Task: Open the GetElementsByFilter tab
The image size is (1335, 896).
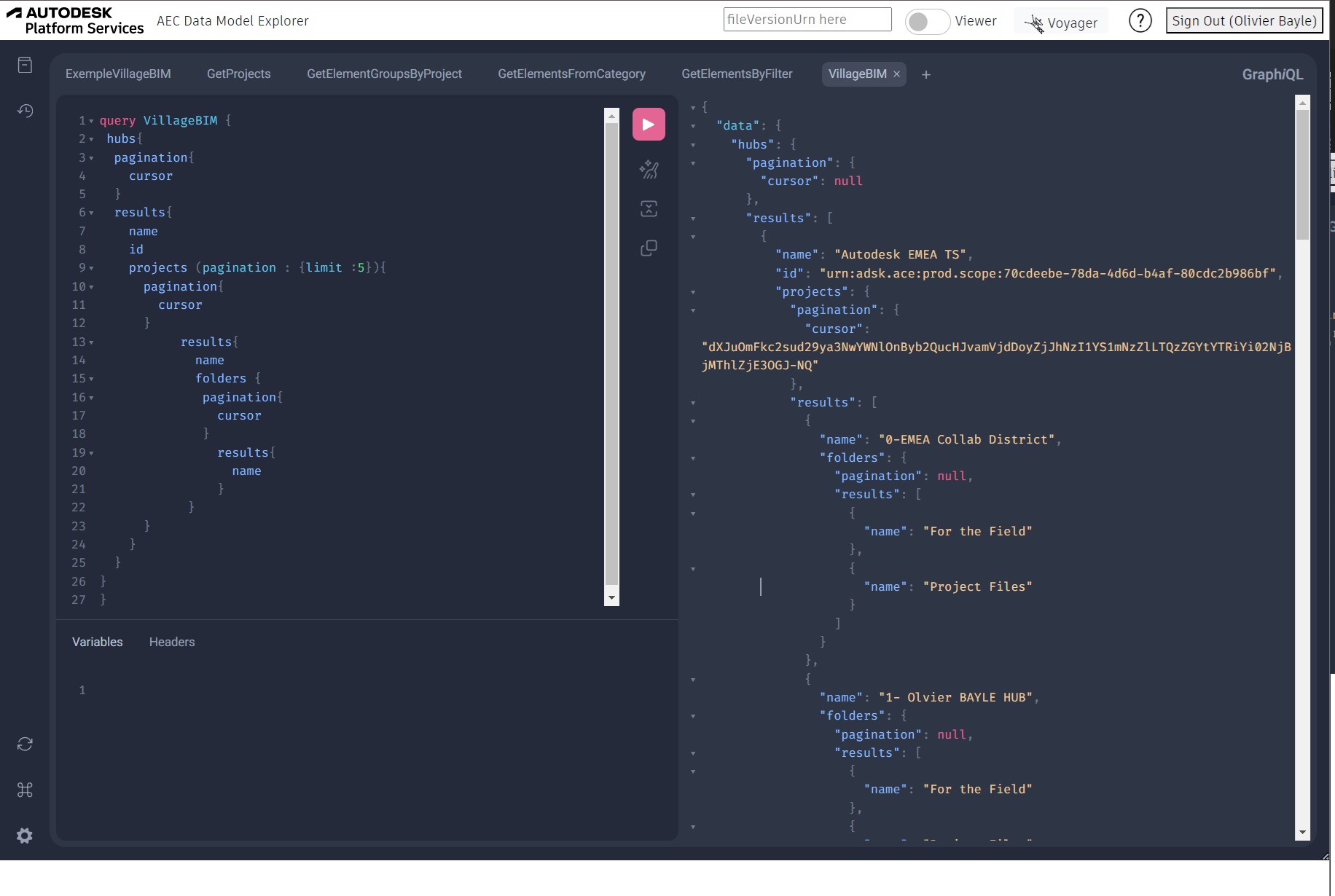Action: (737, 74)
